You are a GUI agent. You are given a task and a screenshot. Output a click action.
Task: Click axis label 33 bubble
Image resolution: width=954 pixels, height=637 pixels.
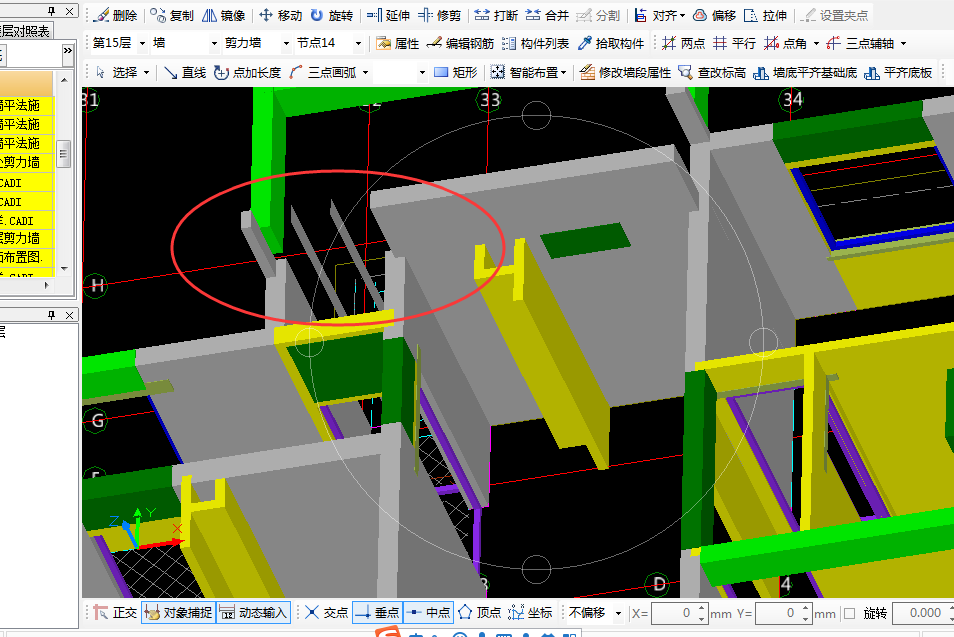[490, 100]
